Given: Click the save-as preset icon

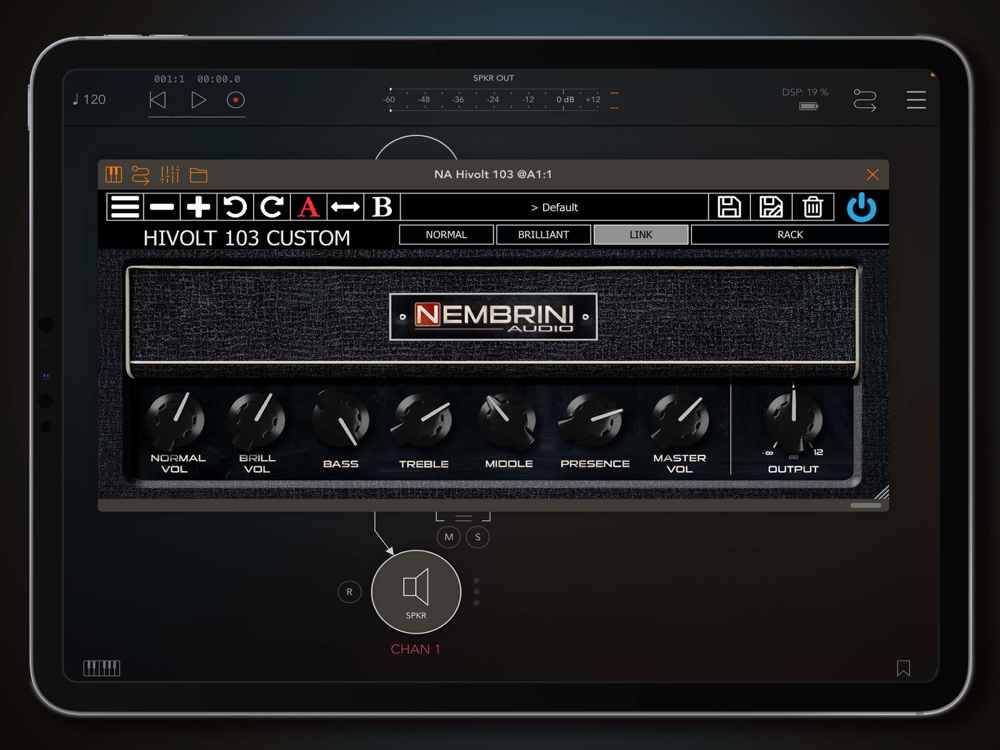Looking at the screenshot, I should pos(771,207).
